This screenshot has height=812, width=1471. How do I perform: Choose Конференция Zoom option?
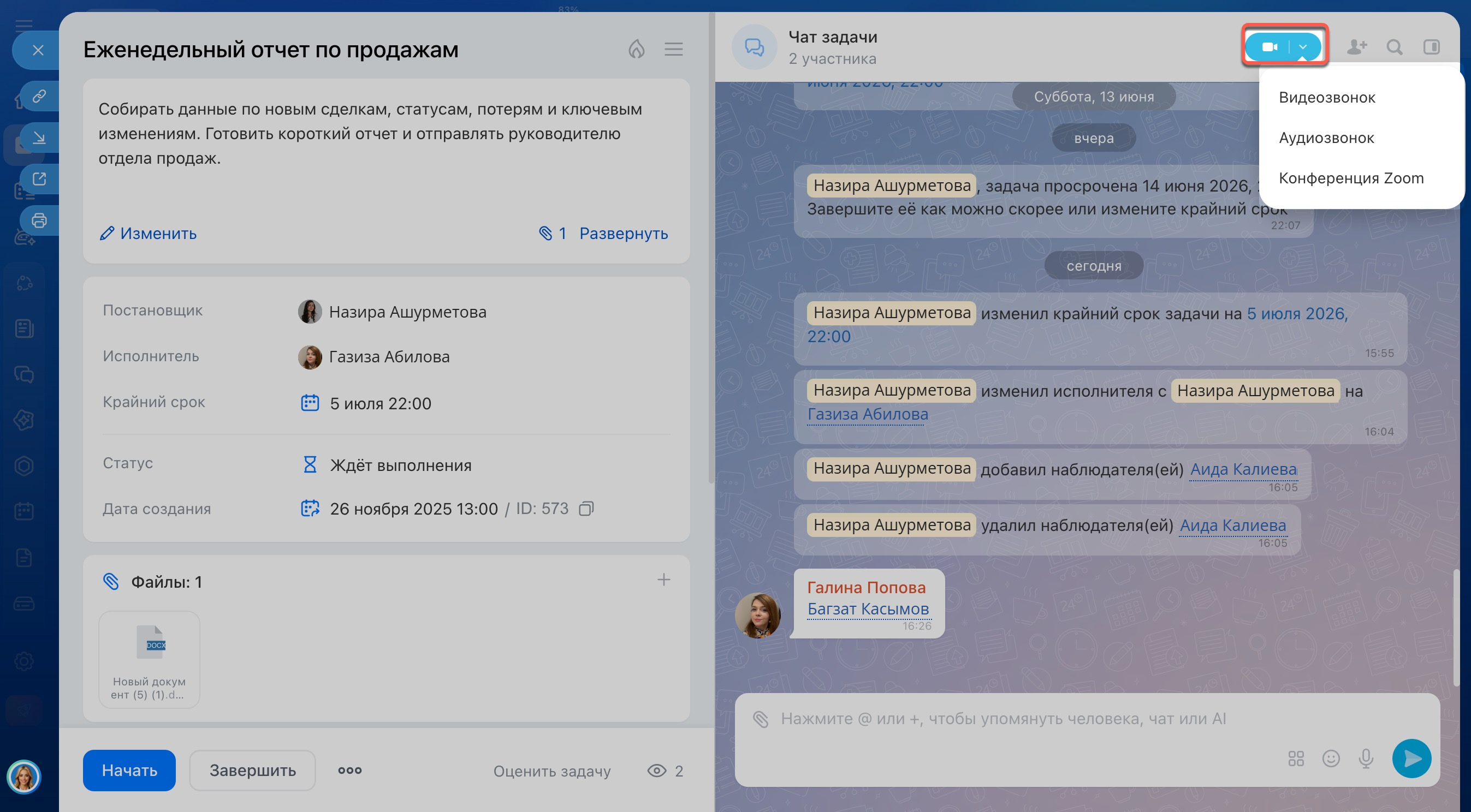click(1351, 178)
